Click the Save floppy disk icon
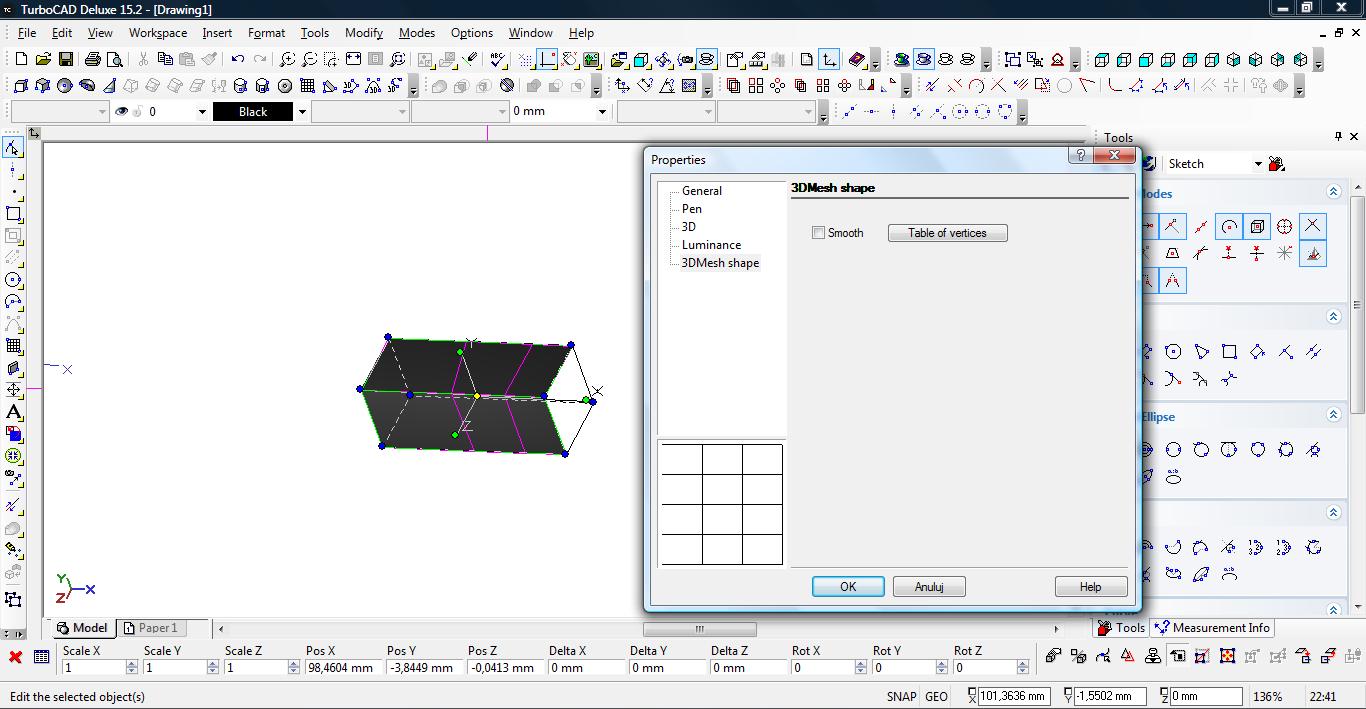Viewport: 1366px width, 709px height. coord(64,60)
